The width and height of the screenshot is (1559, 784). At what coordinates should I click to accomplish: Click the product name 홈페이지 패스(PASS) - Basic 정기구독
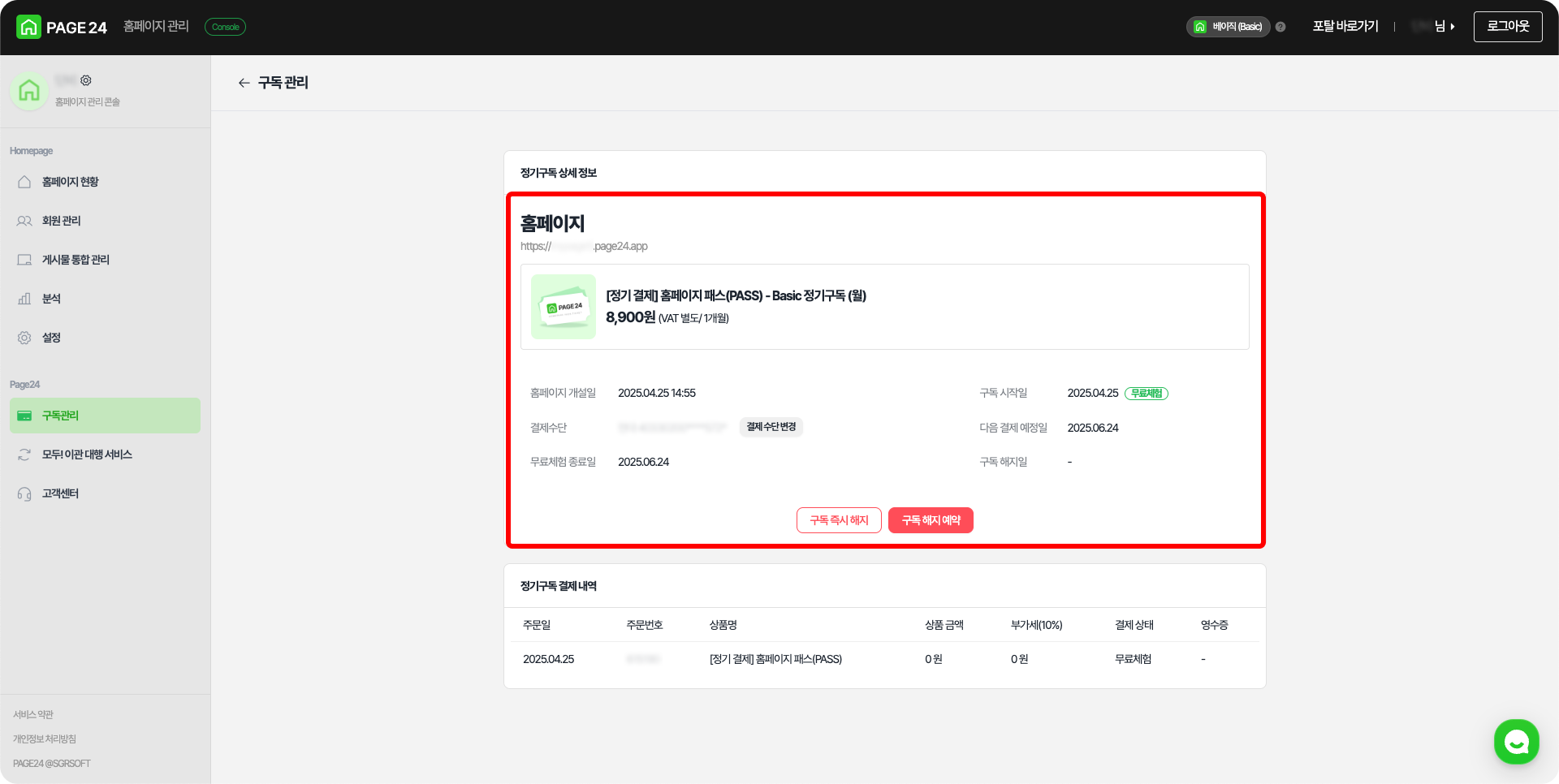coord(736,295)
